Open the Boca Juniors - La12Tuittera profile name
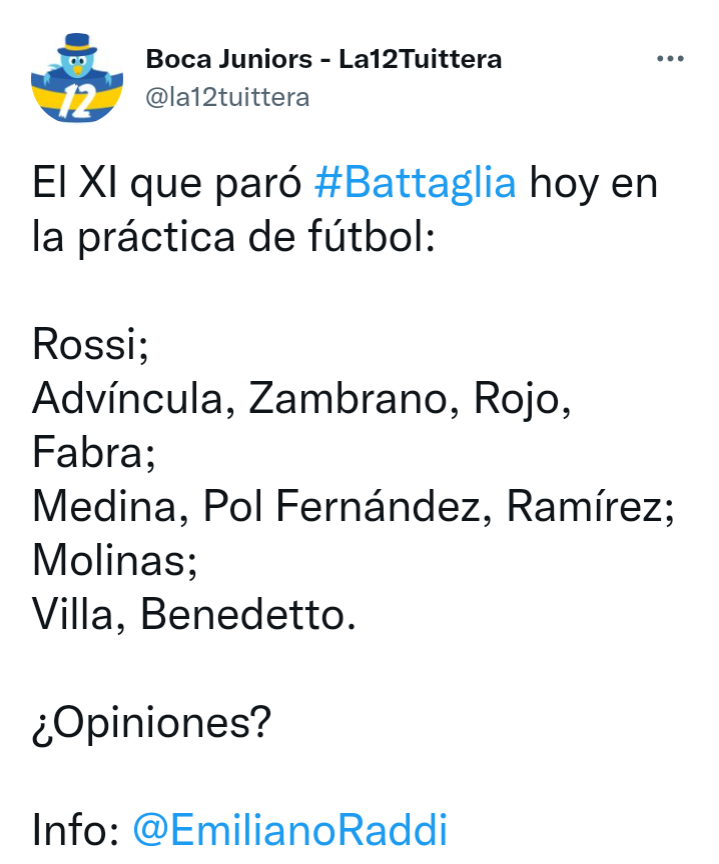Image resolution: width=719 pixels, height=864 pixels. point(323,59)
